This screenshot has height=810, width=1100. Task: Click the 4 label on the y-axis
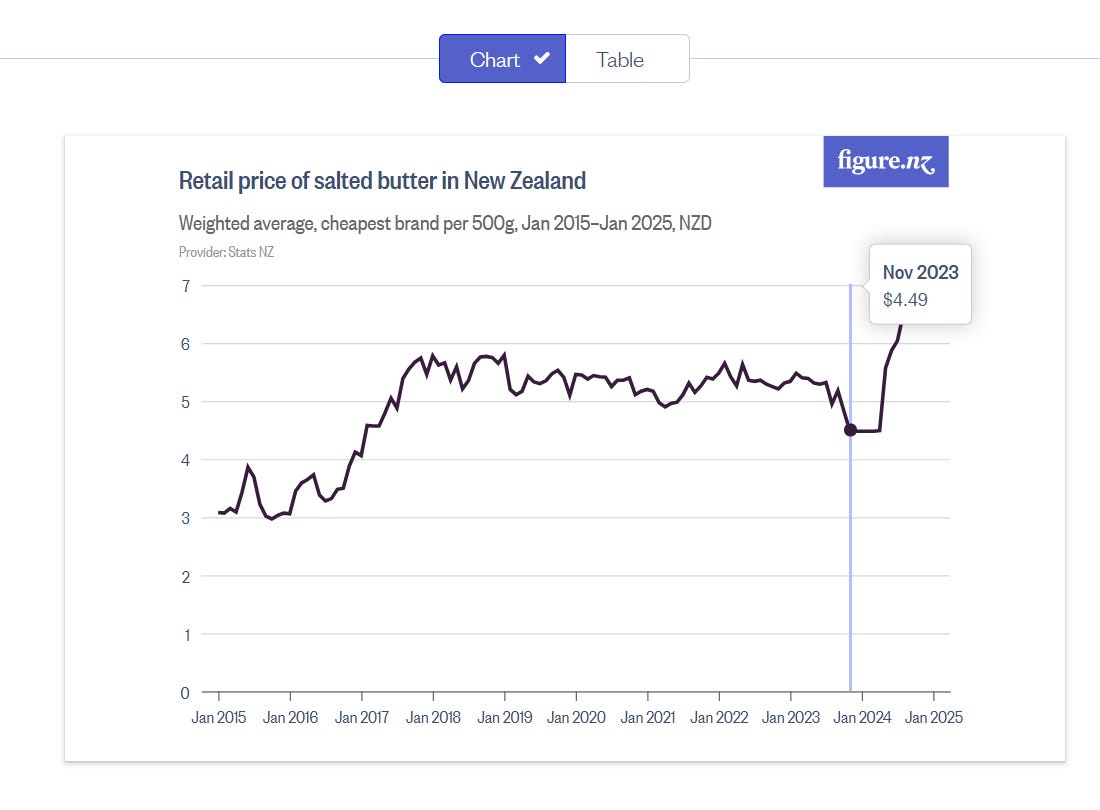(x=185, y=460)
